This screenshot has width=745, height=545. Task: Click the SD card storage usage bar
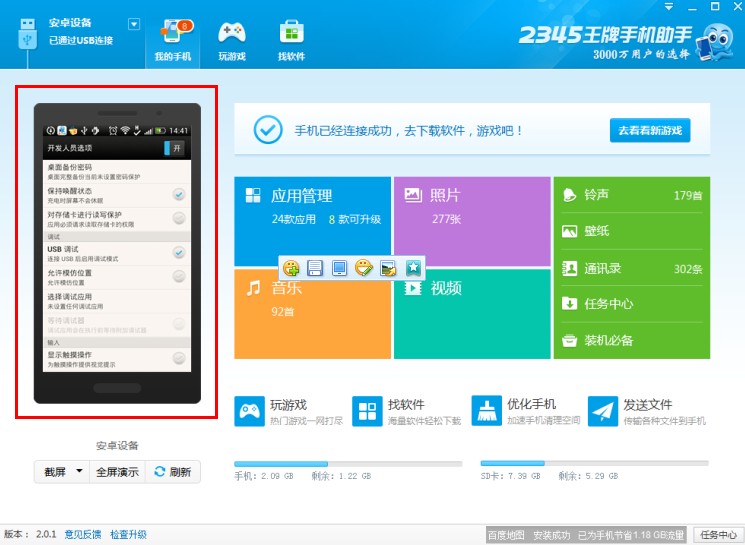point(594,463)
